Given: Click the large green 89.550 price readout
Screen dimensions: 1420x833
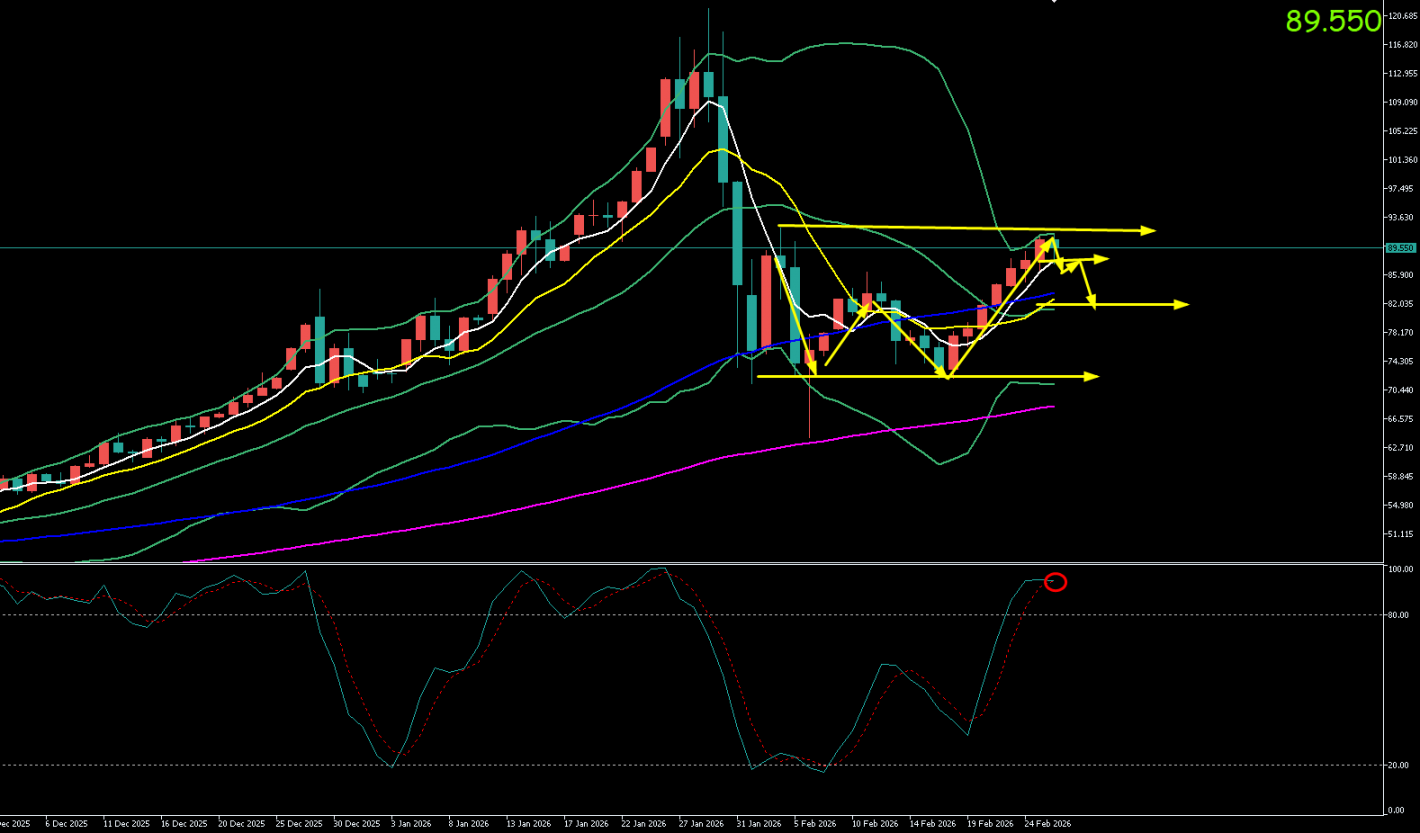Looking at the screenshot, I should [1332, 22].
